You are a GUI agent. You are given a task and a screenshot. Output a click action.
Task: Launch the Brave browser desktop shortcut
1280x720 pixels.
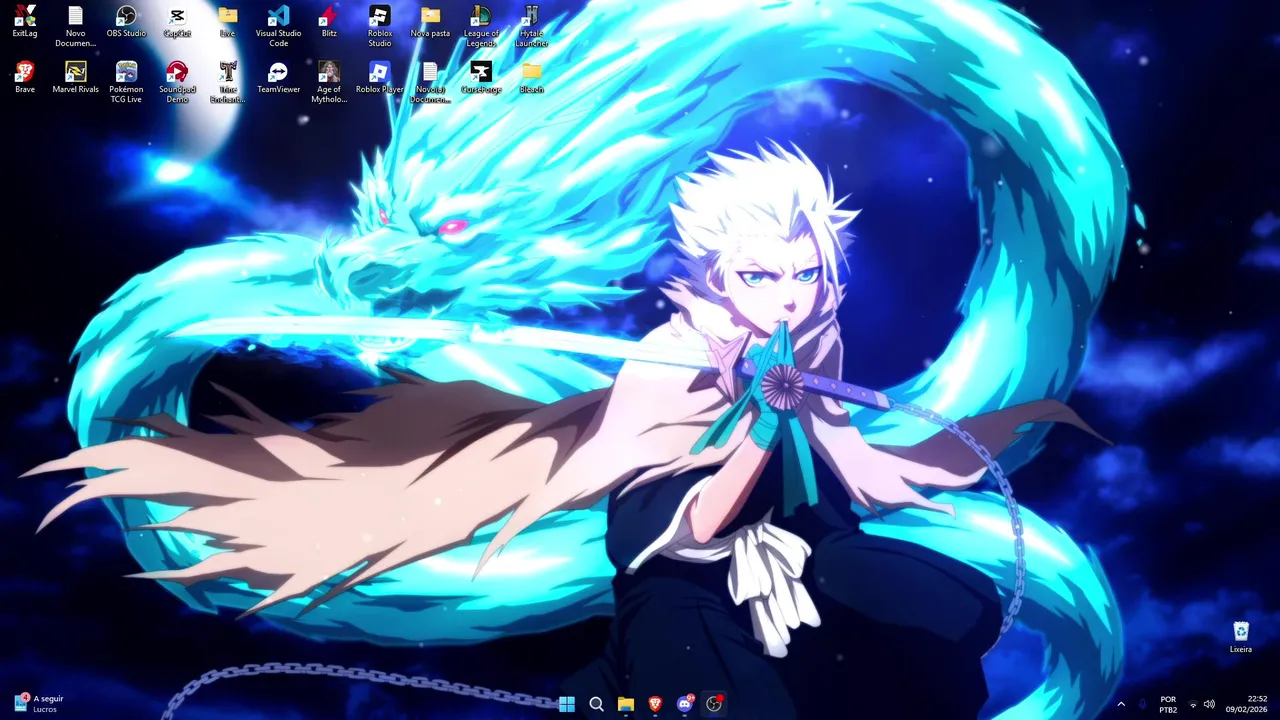click(x=25, y=78)
